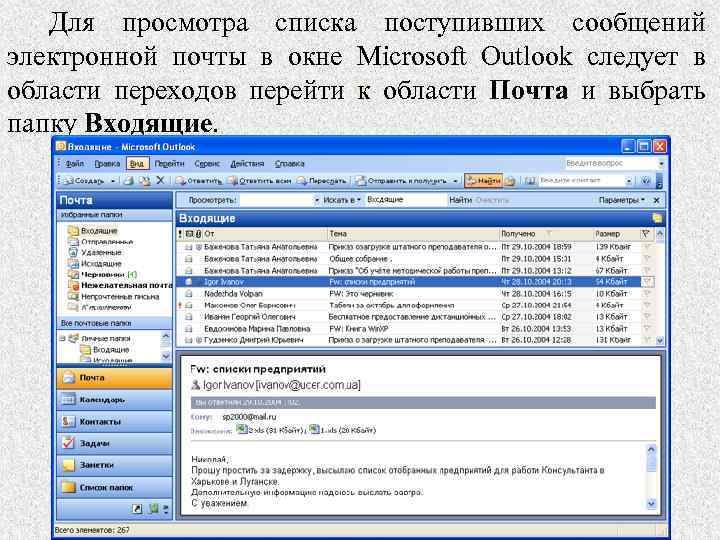Open Непрочтенные письма search folder
Viewport: 720px width, 540px height.
pyautogui.click(x=114, y=297)
